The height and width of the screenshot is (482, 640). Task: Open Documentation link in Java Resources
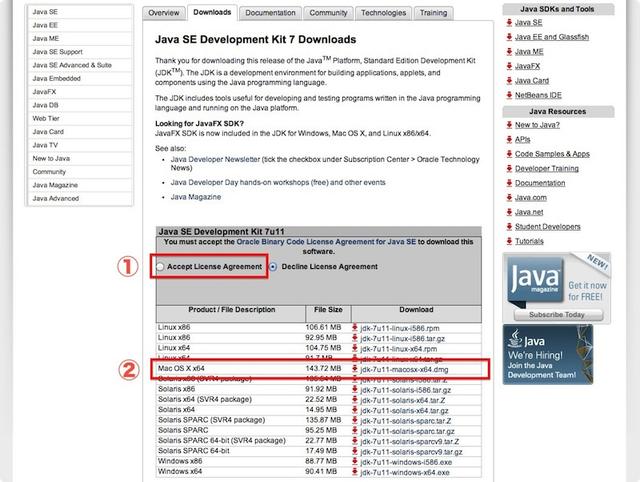540,183
